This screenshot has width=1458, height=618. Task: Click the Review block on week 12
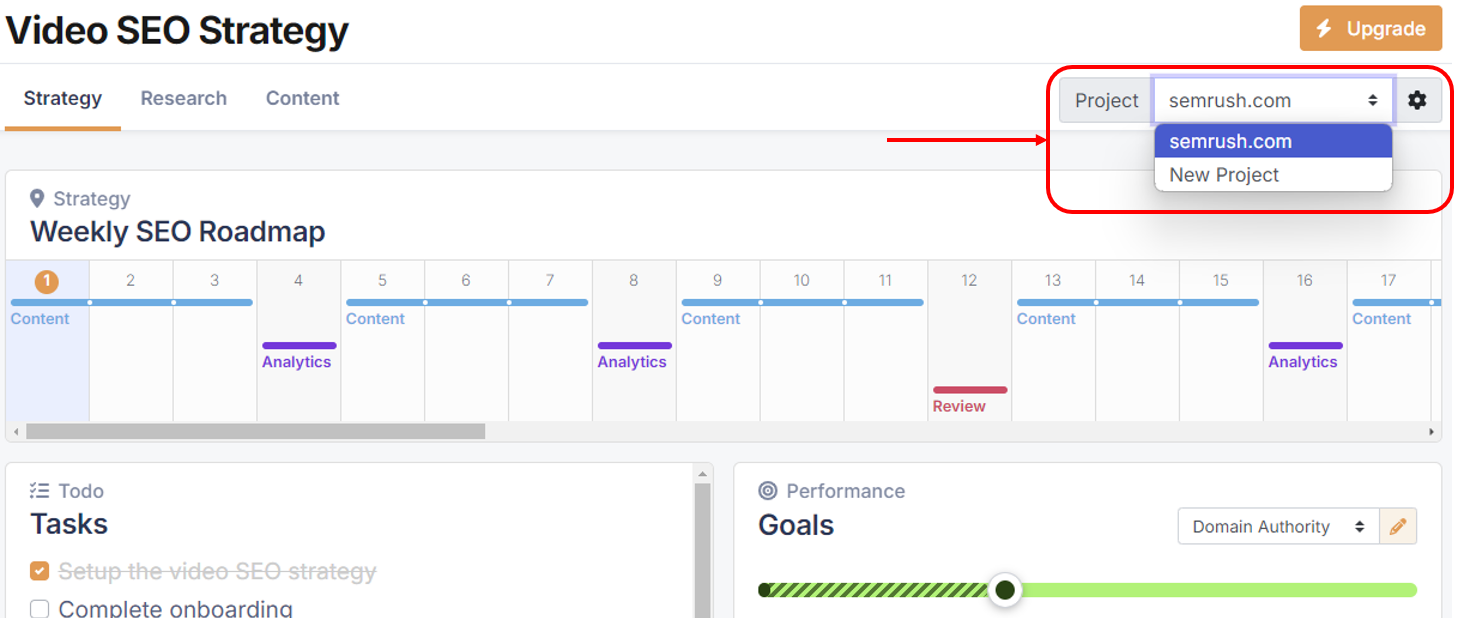pyautogui.click(x=968, y=390)
